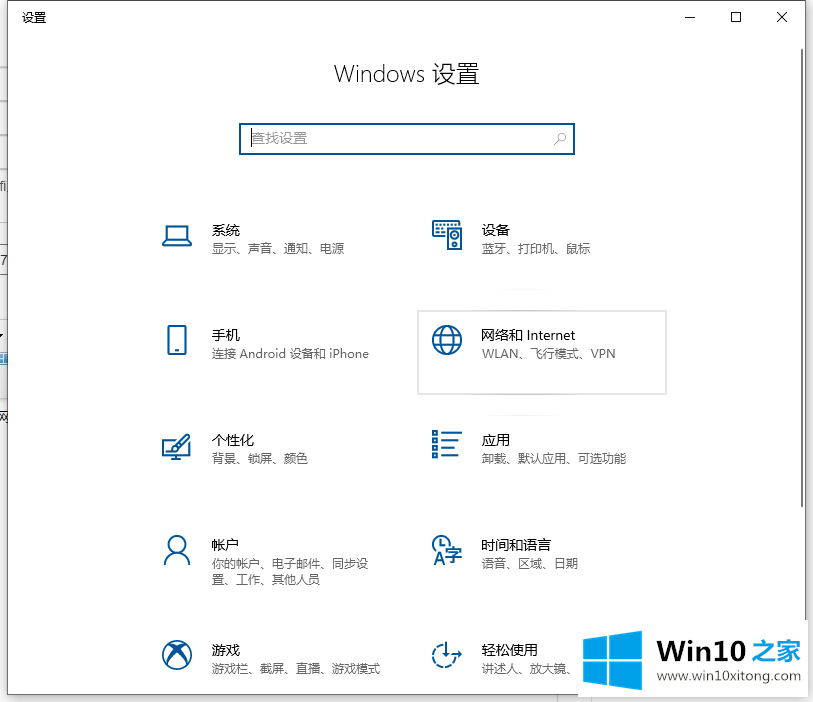The height and width of the screenshot is (702, 813).
Task: Open the 设备 keyboard and speaker icon
Action: (x=447, y=235)
